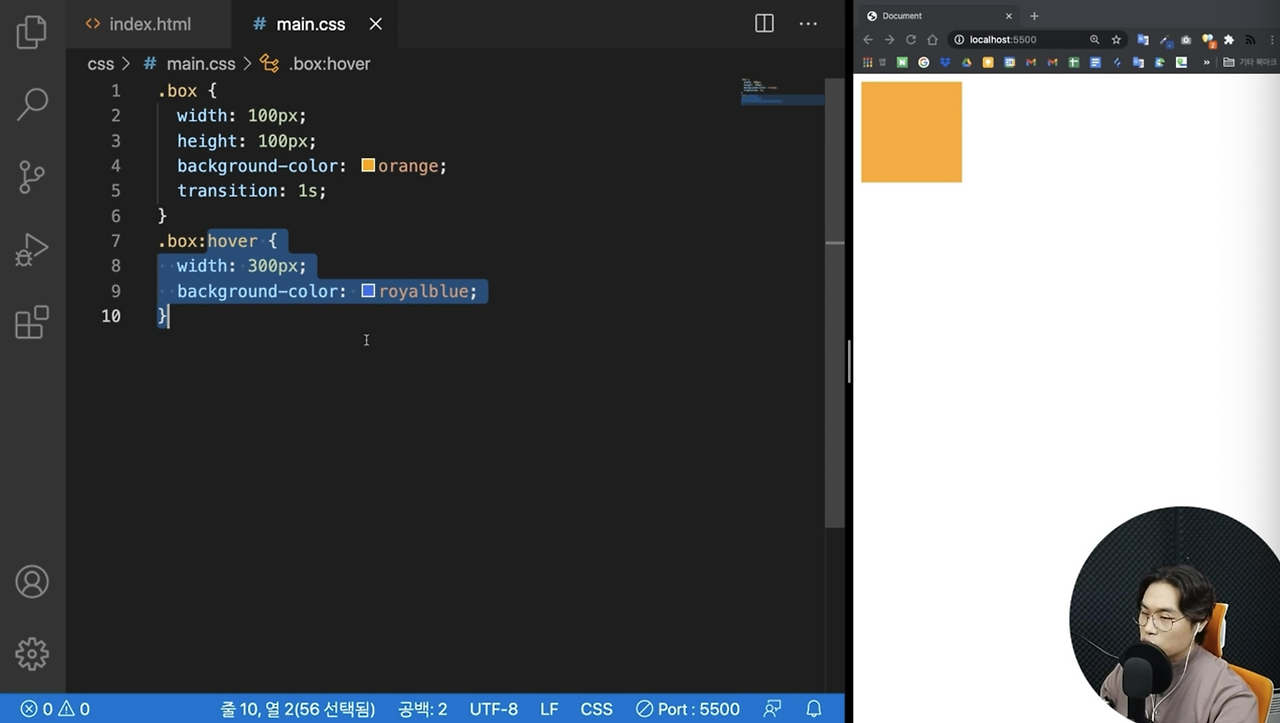1280x723 pixels.
Task: Select the Document tab in the browser
Action: [x=937, y=16]
